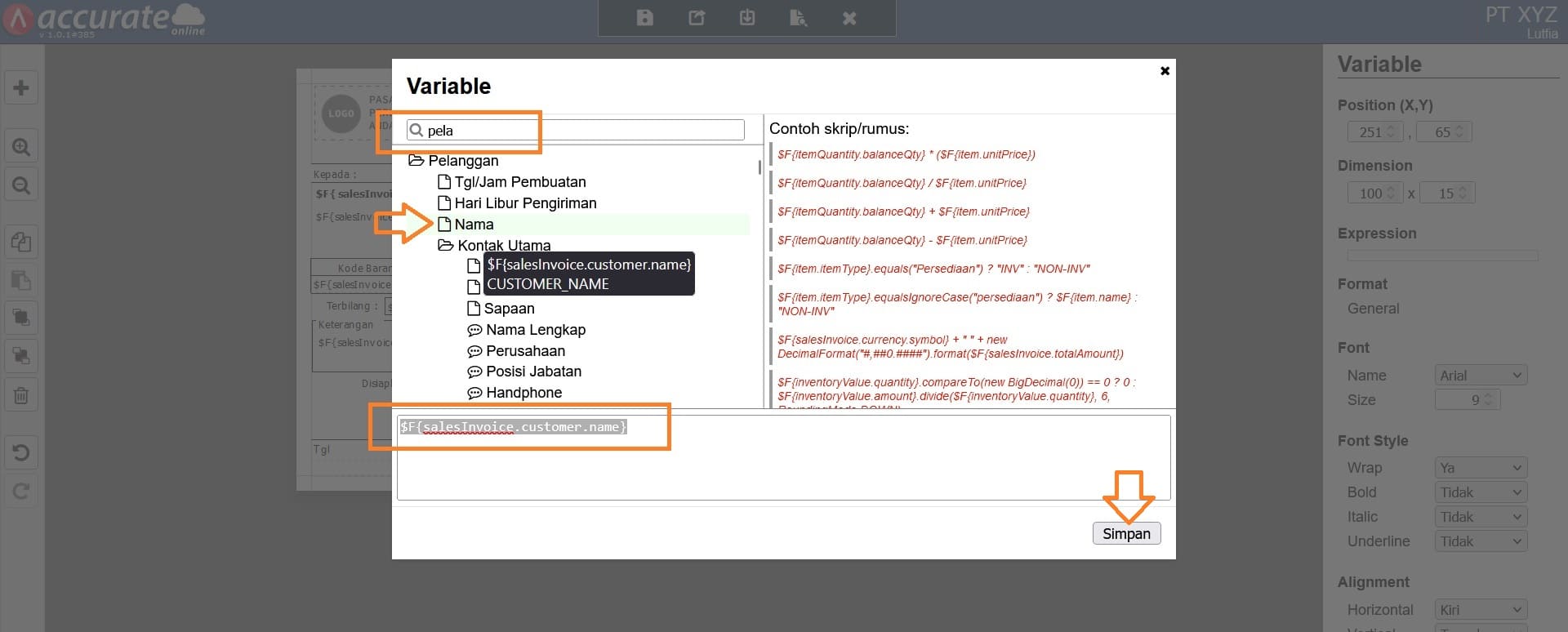Viewport: 1568px width, 632px height.
Task: Click the Simpan button
Action: [1125, 534]
